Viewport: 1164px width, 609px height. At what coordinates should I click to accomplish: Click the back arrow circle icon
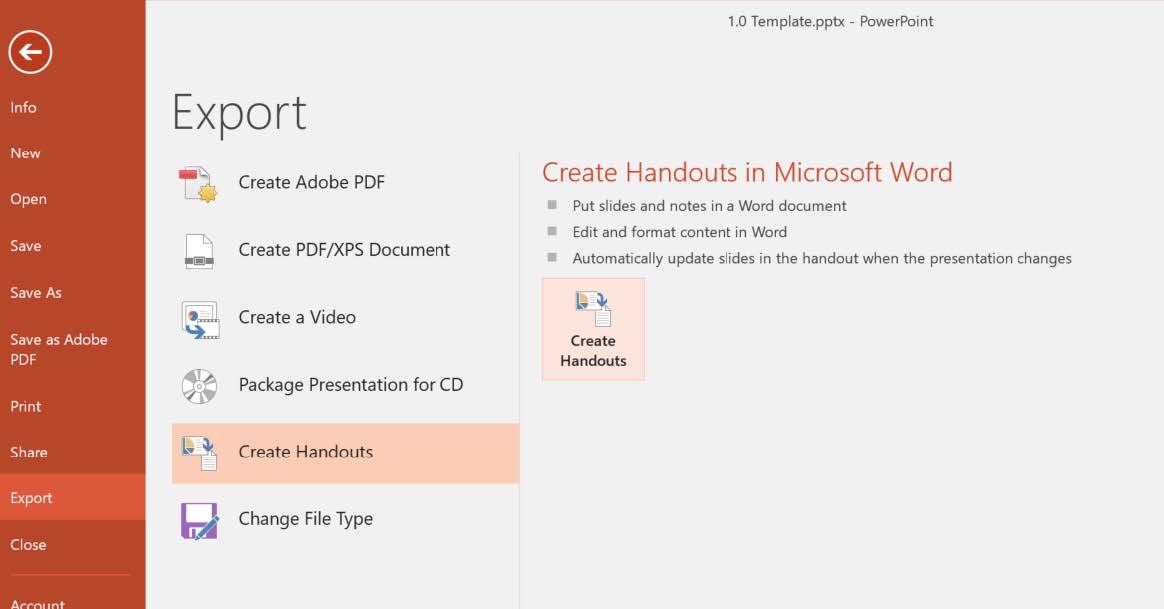pyautogui.click(x=30, y=52)
